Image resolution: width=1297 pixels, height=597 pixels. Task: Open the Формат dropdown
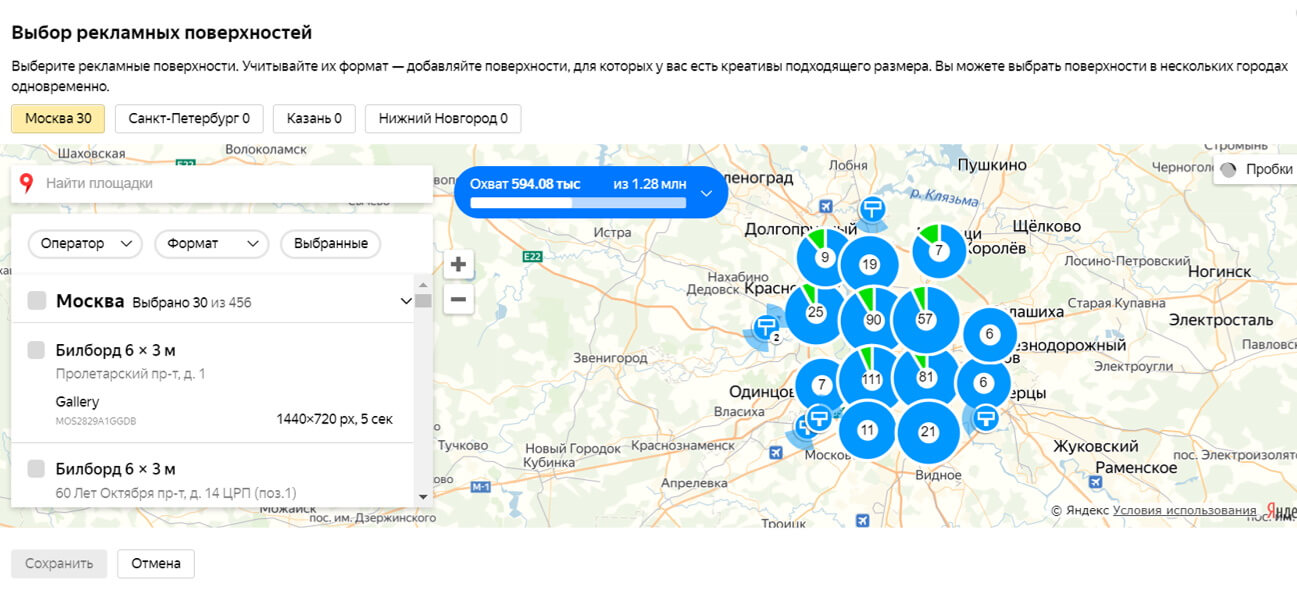[x=211, y=243]
